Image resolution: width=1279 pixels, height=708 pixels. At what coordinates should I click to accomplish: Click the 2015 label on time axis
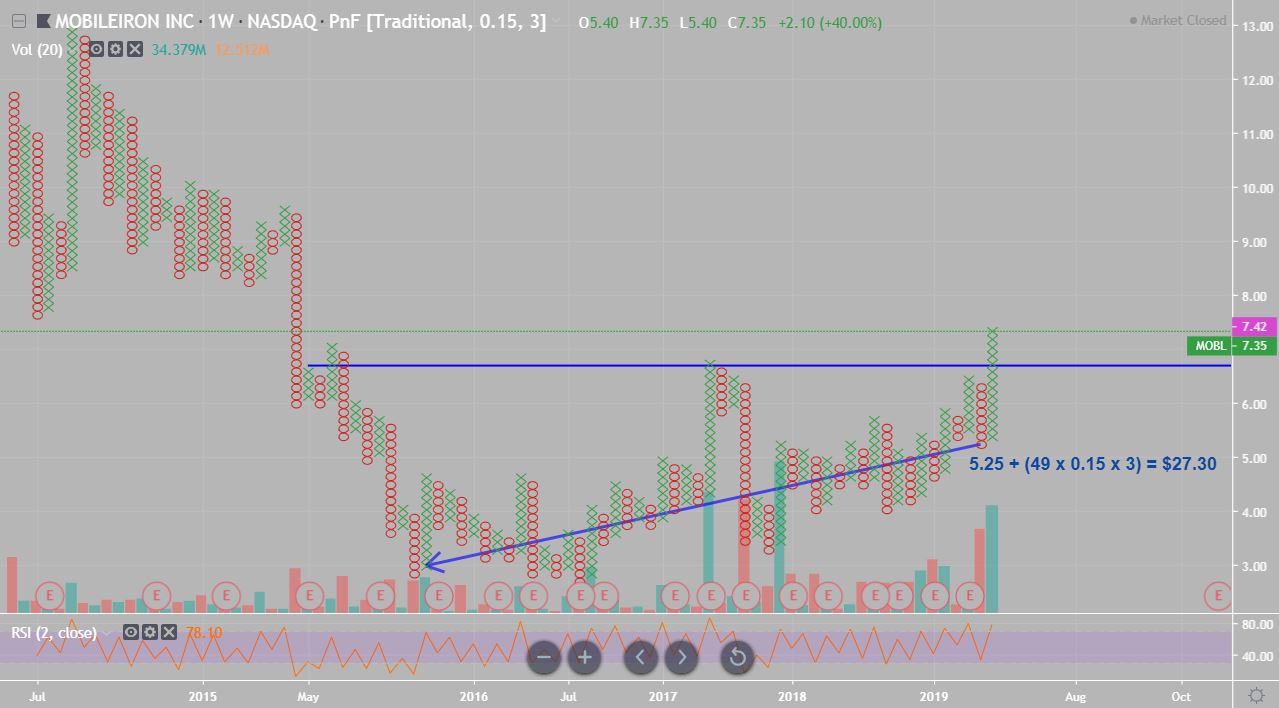[x=202, y=695]
